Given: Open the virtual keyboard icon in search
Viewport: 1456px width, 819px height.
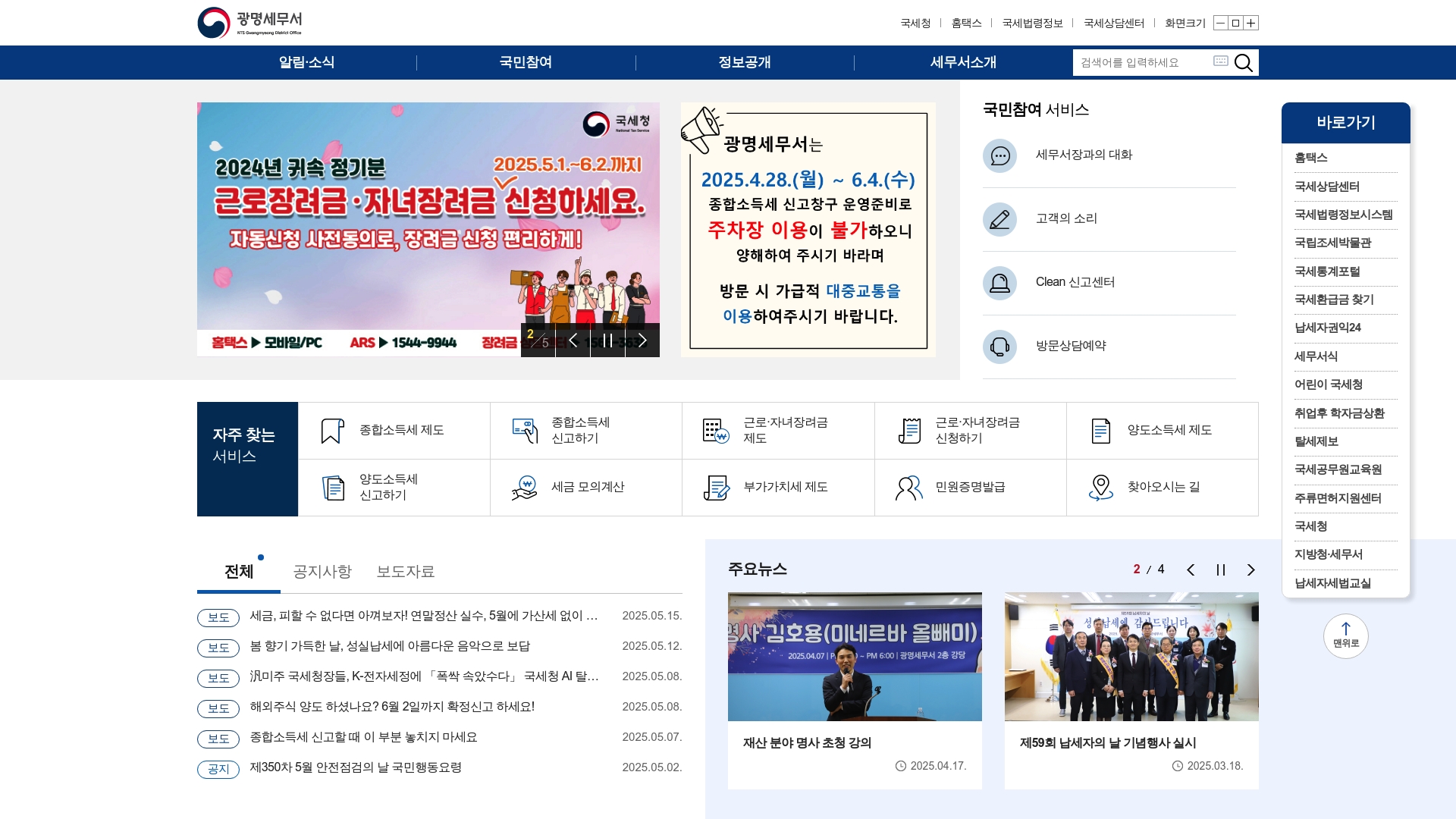Looking at the screenshot, I should tap(1220, 61).
